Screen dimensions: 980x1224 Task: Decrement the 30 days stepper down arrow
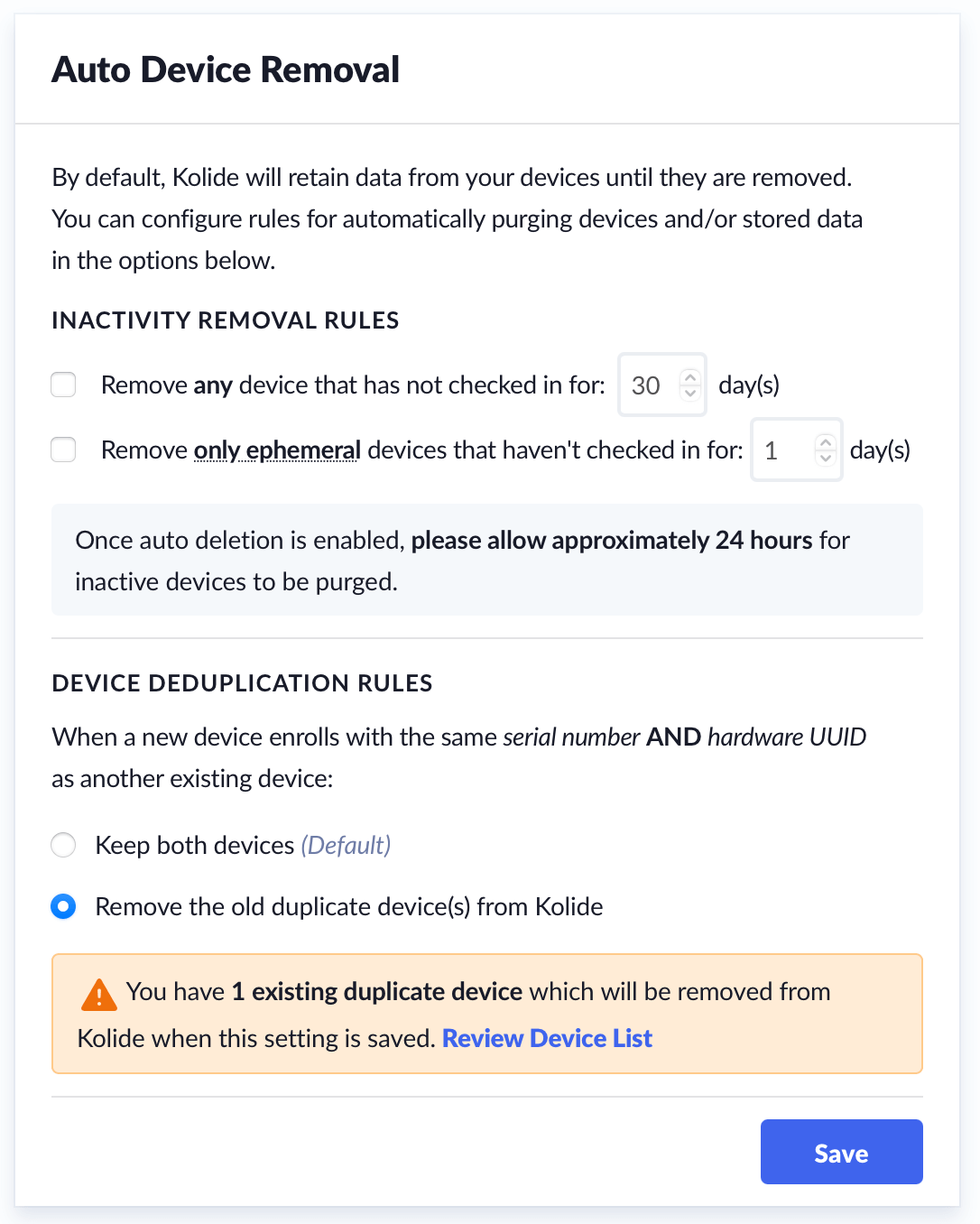coord(690,393)
